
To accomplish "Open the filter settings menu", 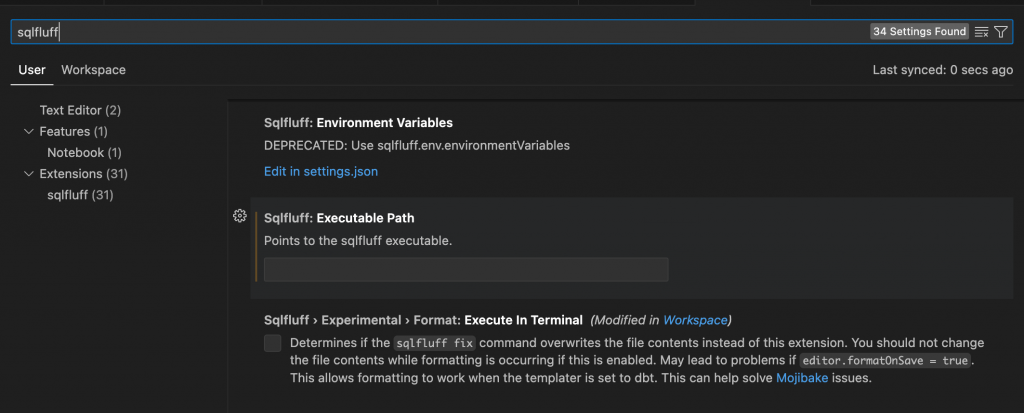I will 1001,32.
